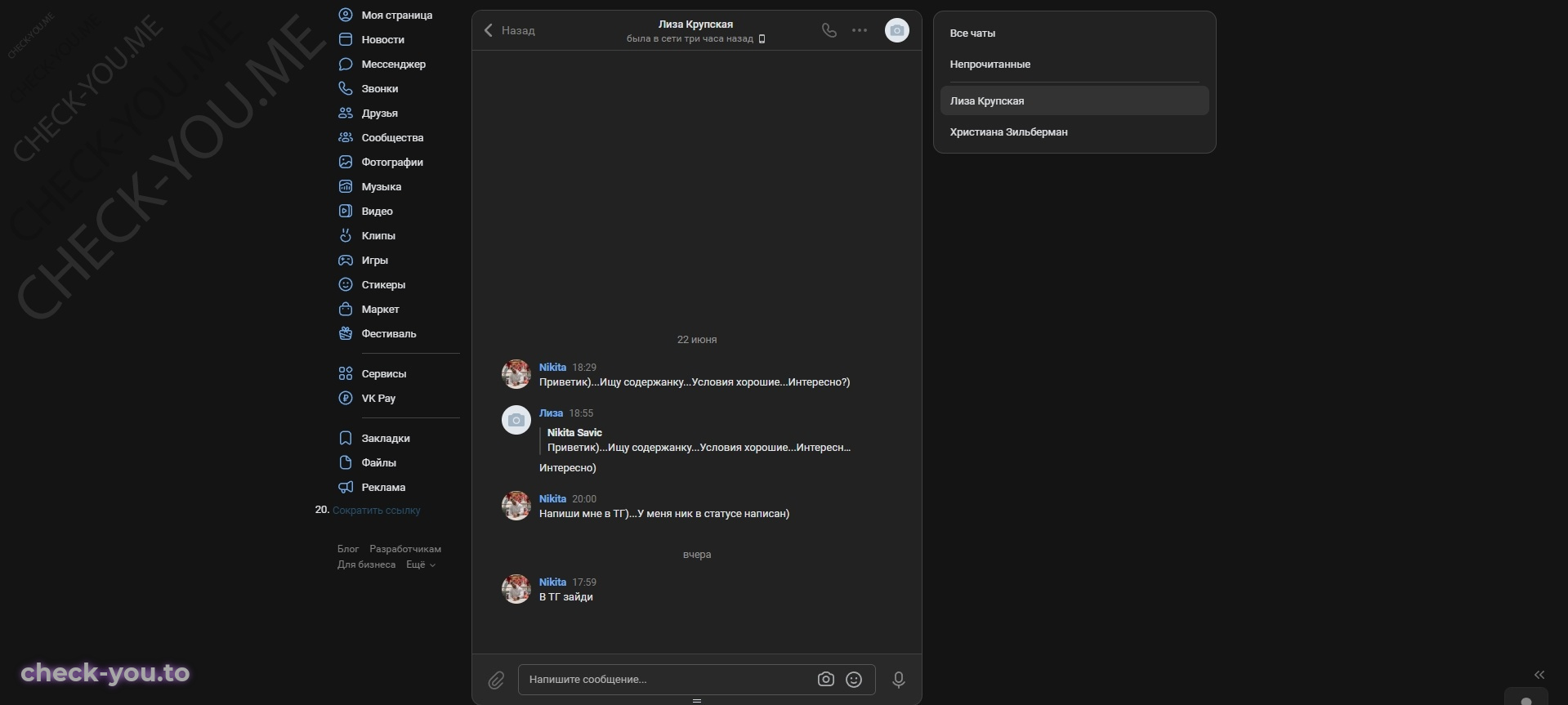Click the attach file paperclip icon
The image size is (1568, 705).
496,680
